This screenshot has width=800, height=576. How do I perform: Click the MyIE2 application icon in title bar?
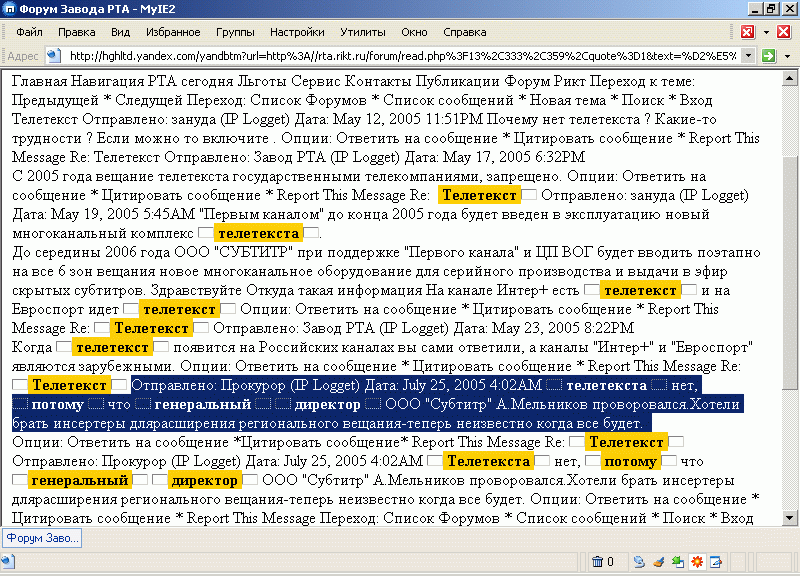tap(9, 9)
